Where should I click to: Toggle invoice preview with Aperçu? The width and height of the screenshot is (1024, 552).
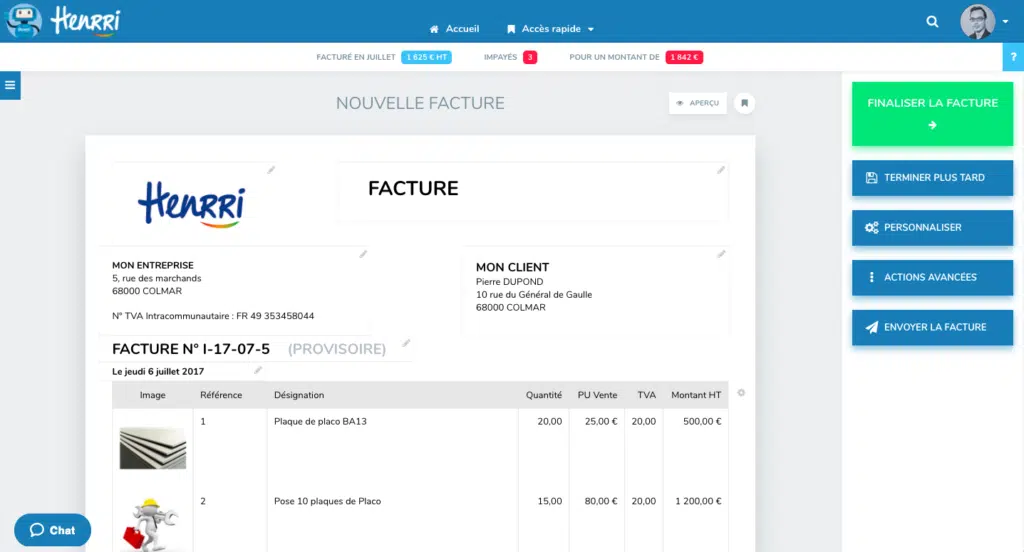[x=698, y=103]
